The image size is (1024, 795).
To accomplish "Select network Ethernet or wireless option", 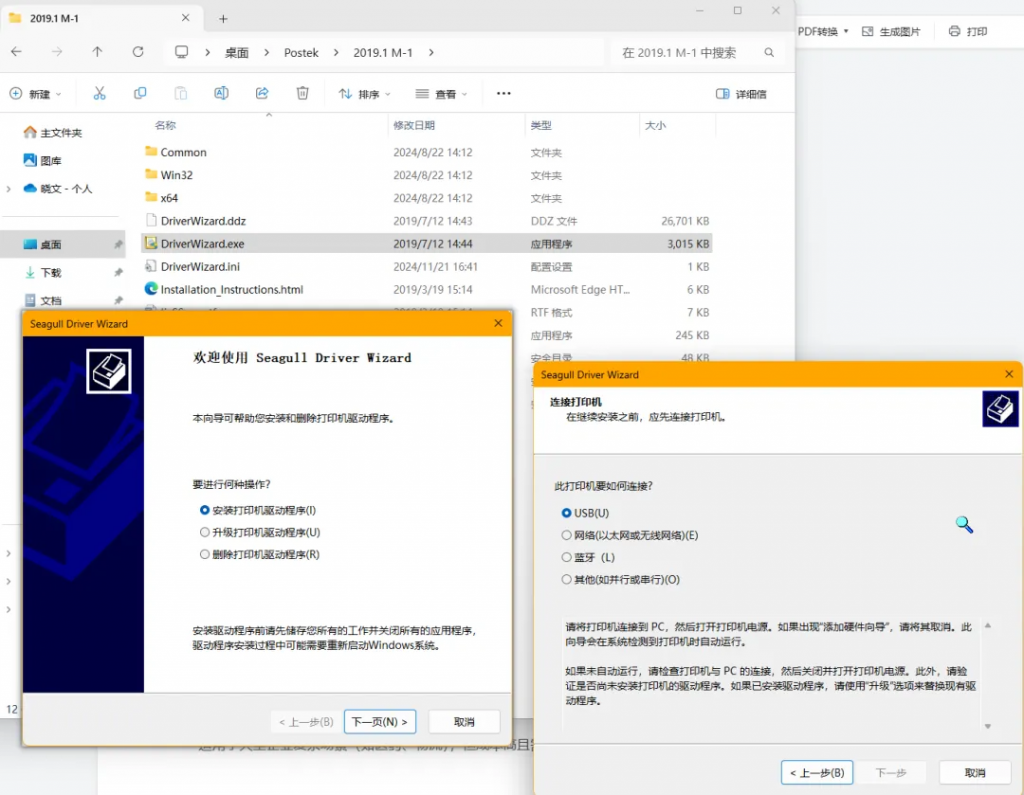I will (630, 536).
